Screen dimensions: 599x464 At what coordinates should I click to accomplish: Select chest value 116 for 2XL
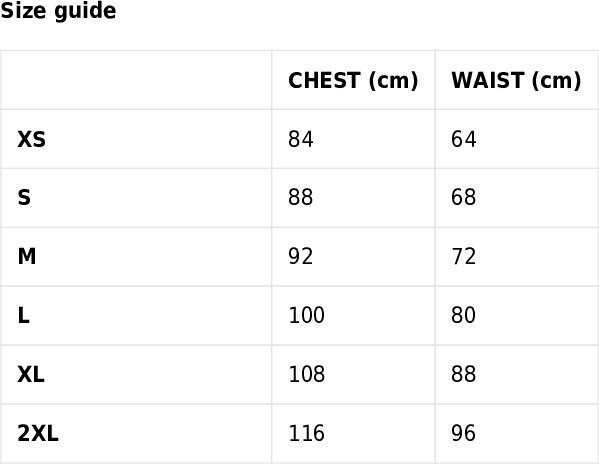pos(306,433)
